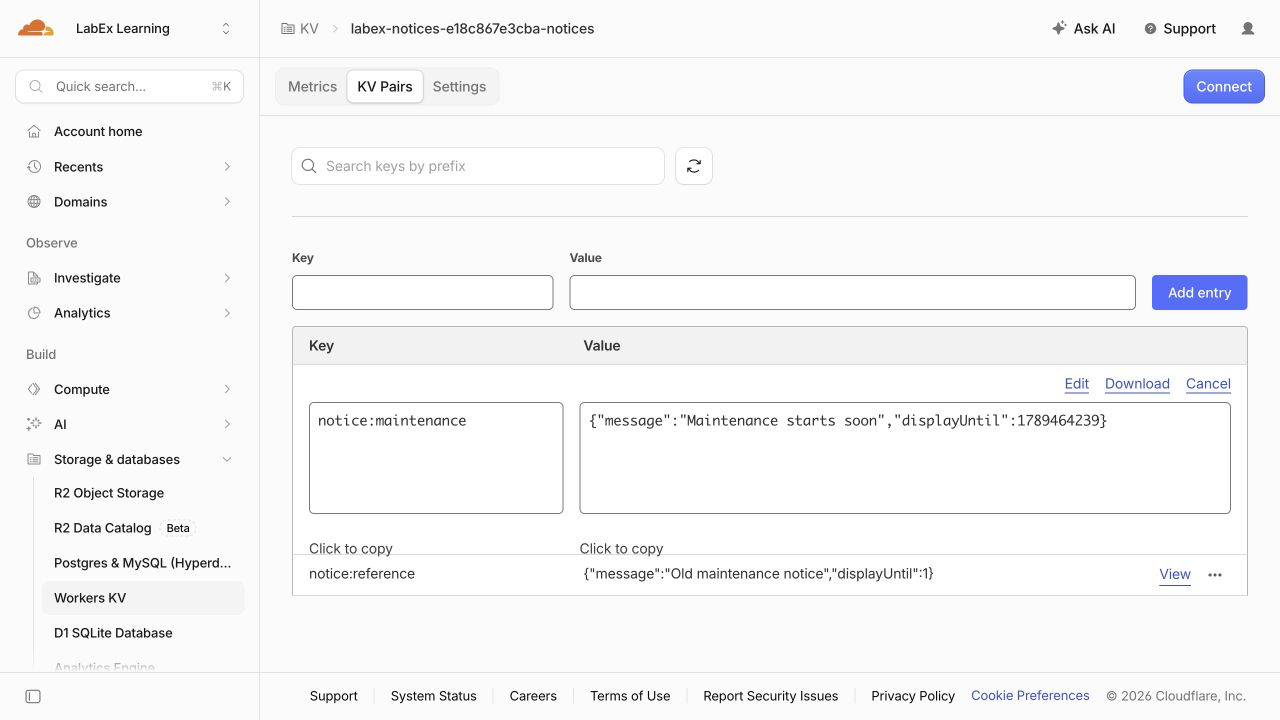The height and width of the screenshot is (720, 1280).
Task: Click the Support help icon
Action: pos(1150,29)
